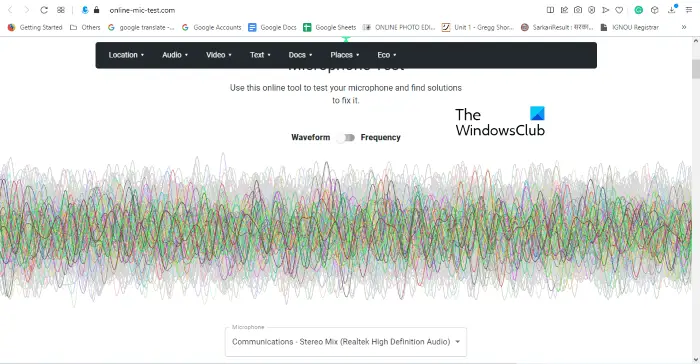
Task: Open the Docs menu
Action: [300, 55]
